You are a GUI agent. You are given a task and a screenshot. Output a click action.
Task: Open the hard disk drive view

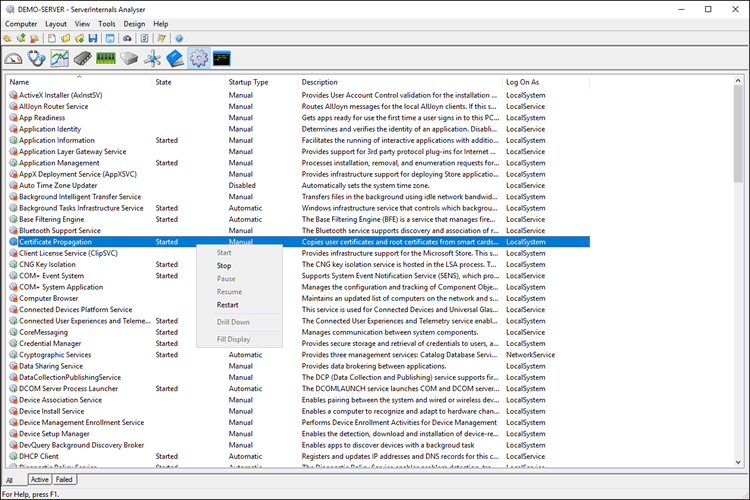click(x=129, y=58)
